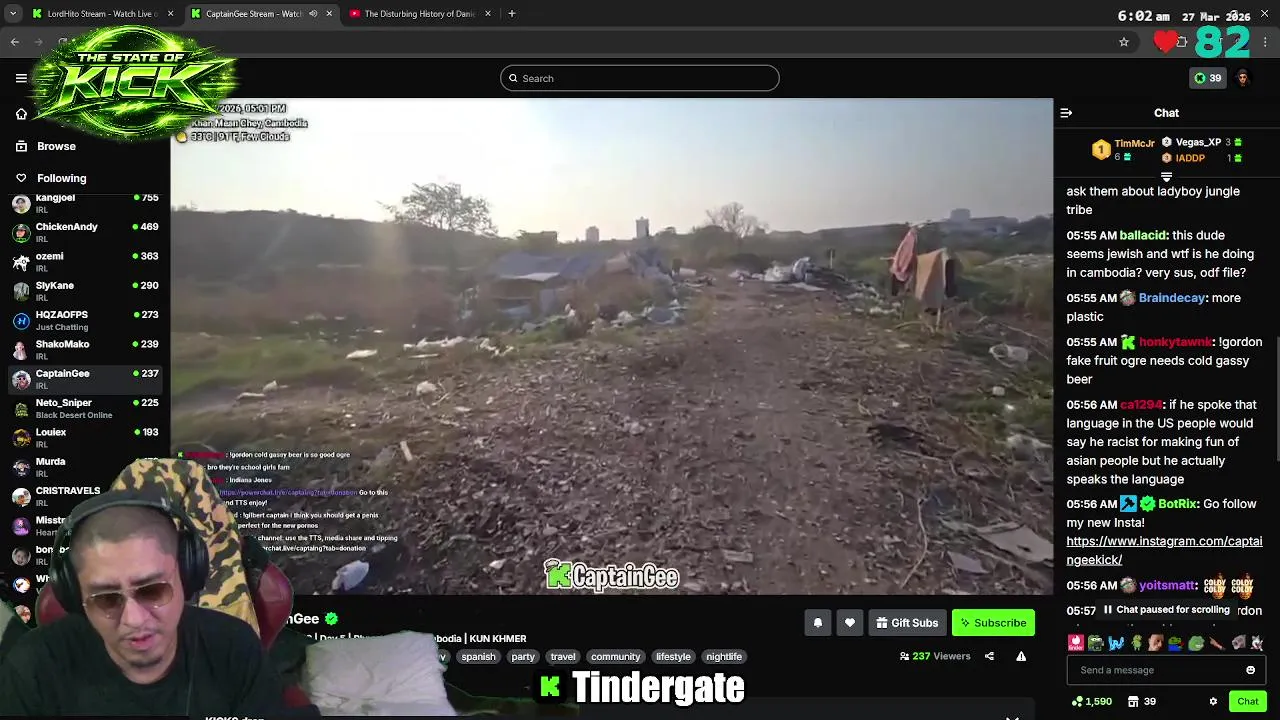
Task: Open the green 39 points button in header
Action: tap(1207, 78)
